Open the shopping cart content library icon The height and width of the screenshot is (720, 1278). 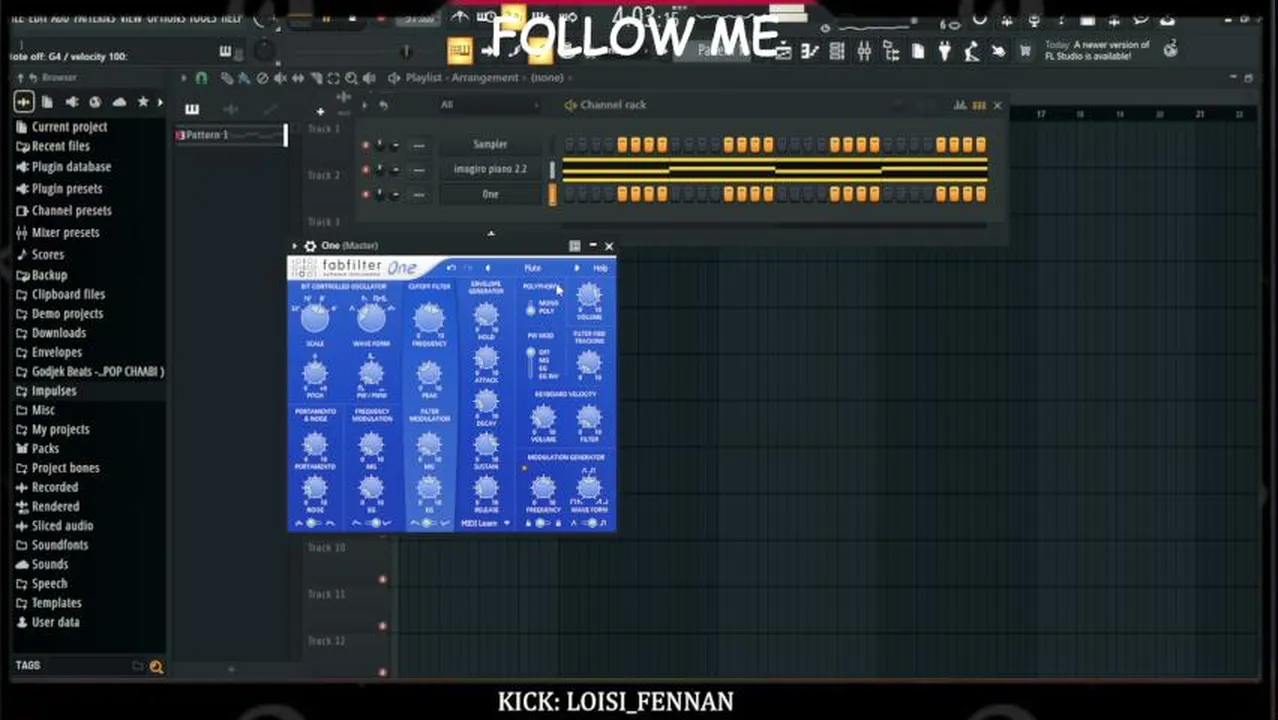[1025, 51]
